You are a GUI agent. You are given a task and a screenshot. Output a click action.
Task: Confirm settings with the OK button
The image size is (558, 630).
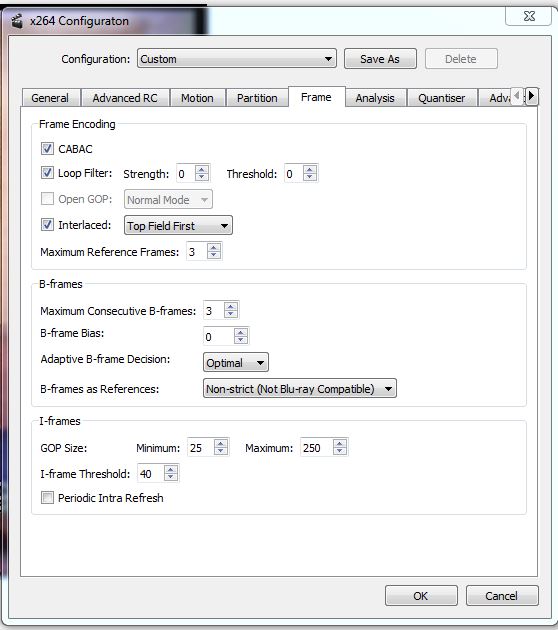coord(421,596)
